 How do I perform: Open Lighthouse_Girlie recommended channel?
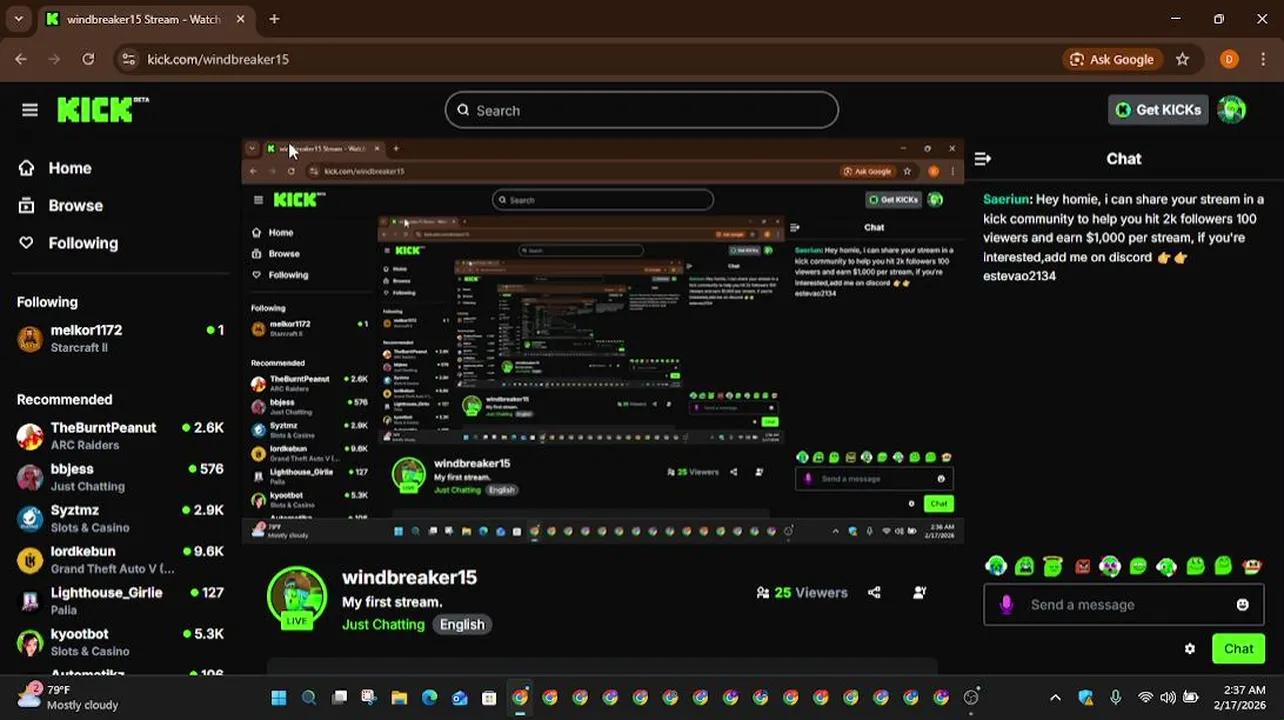click(x=120, y=600)
